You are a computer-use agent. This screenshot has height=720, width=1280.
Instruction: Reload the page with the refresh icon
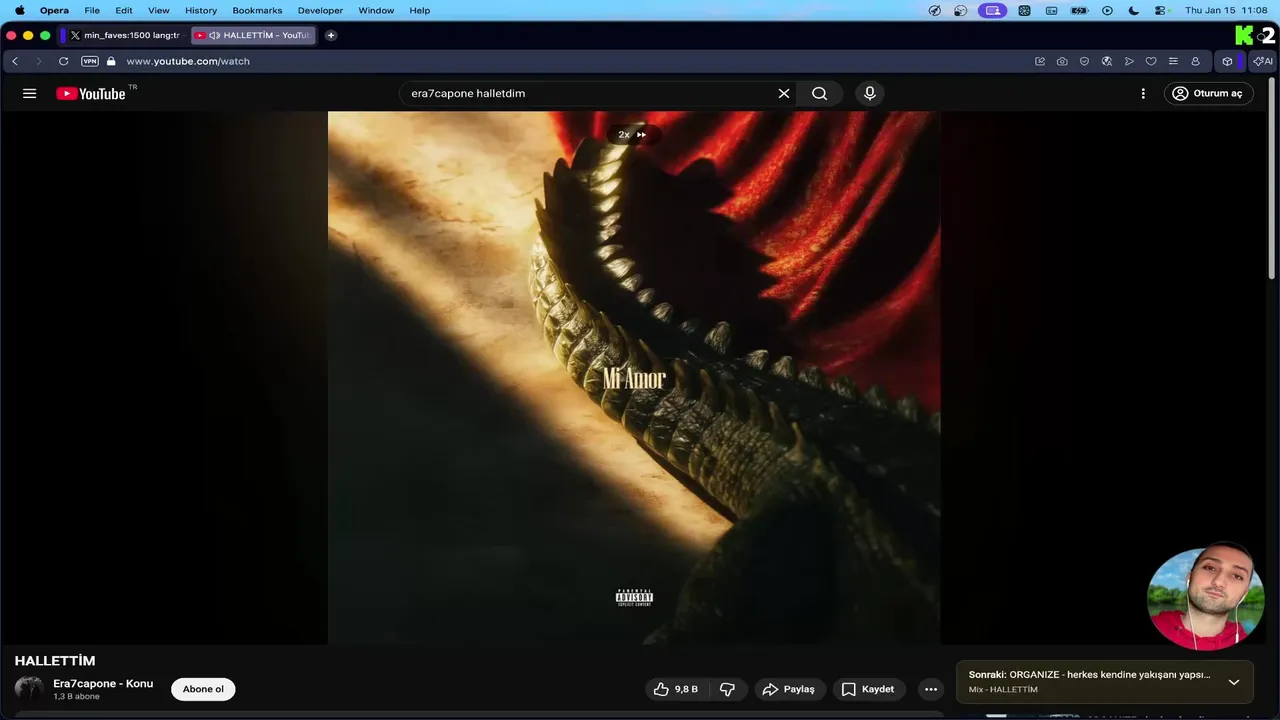coord(63,61)
